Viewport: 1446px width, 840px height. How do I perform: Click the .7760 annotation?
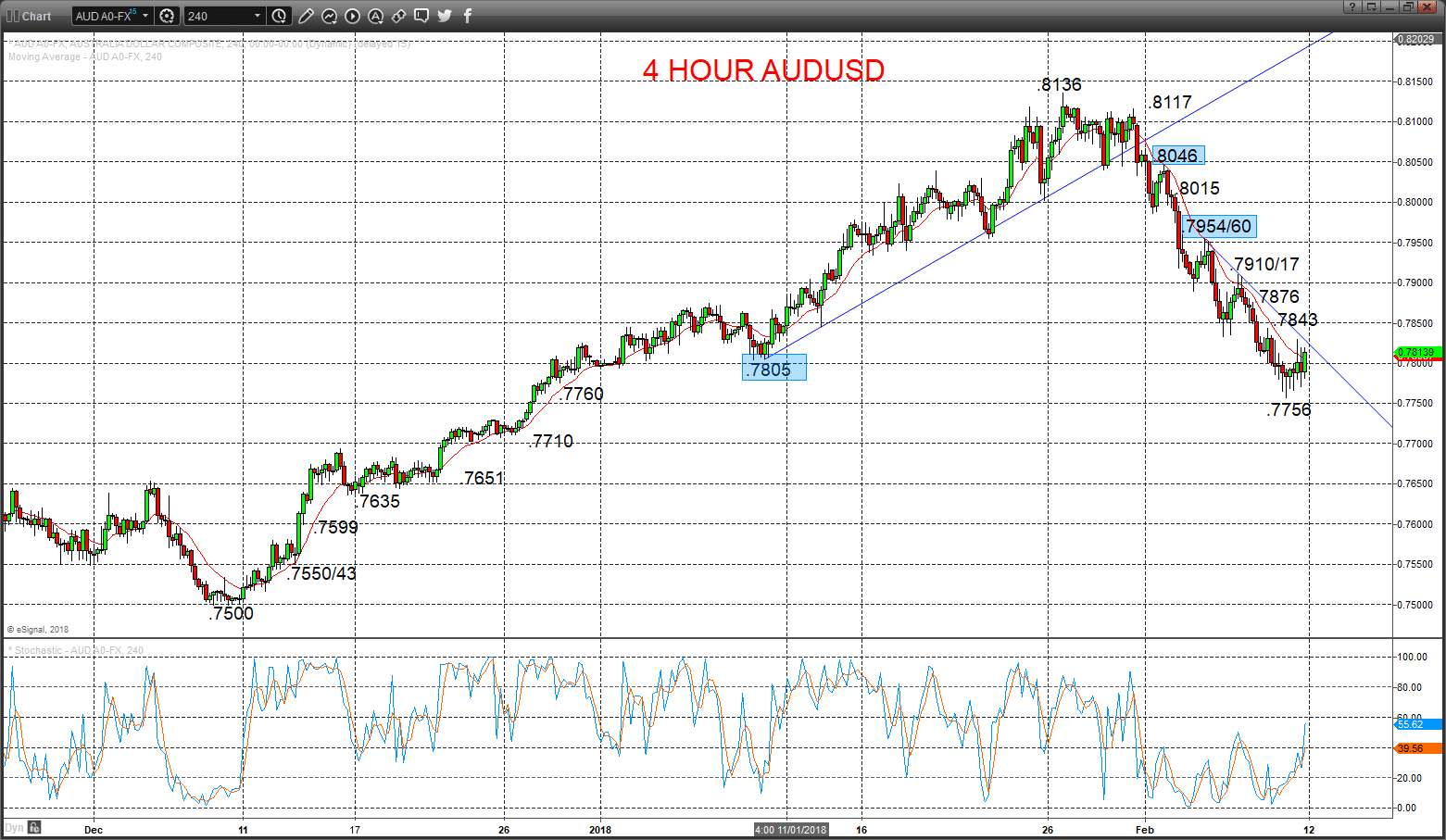tap(582, 394)
